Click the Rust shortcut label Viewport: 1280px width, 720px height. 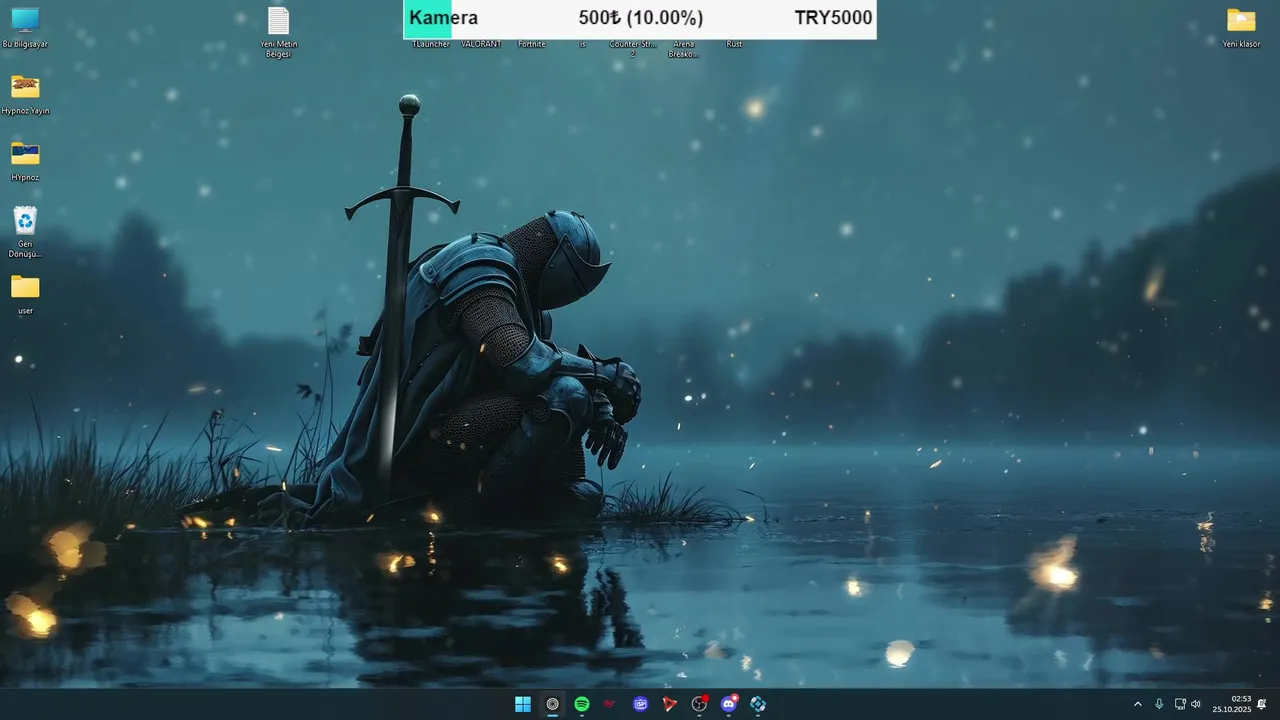click(x=734, y=44)
